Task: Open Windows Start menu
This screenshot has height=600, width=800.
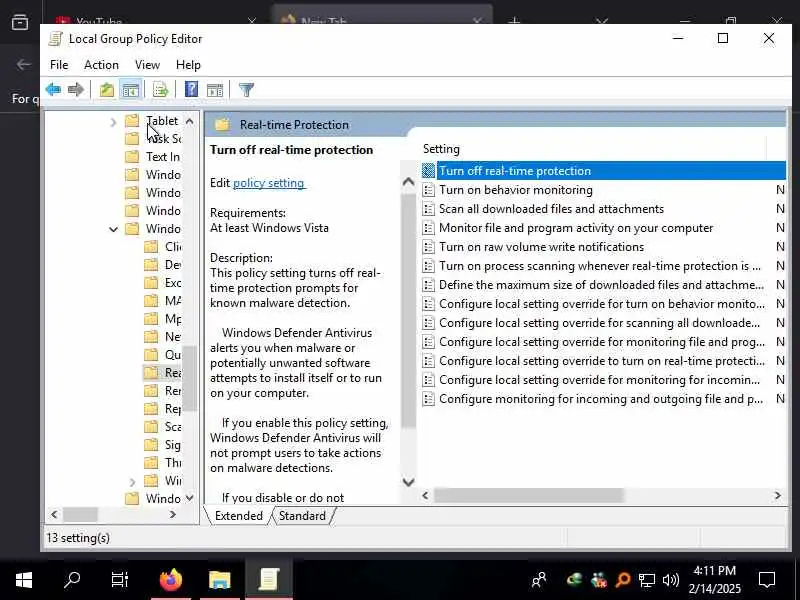Action: point(24,580)
